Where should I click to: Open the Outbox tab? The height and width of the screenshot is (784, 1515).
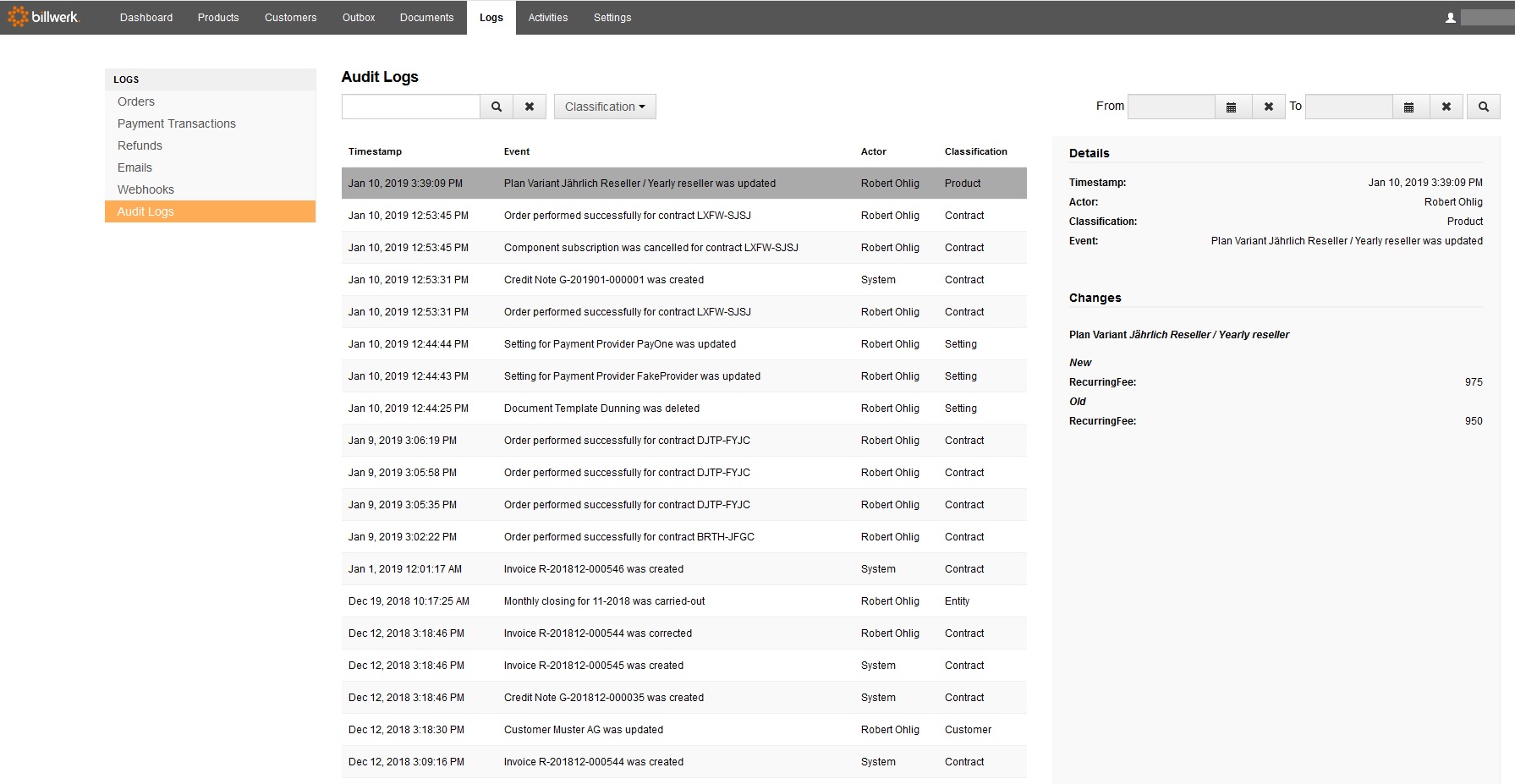(x=359, y=18)
